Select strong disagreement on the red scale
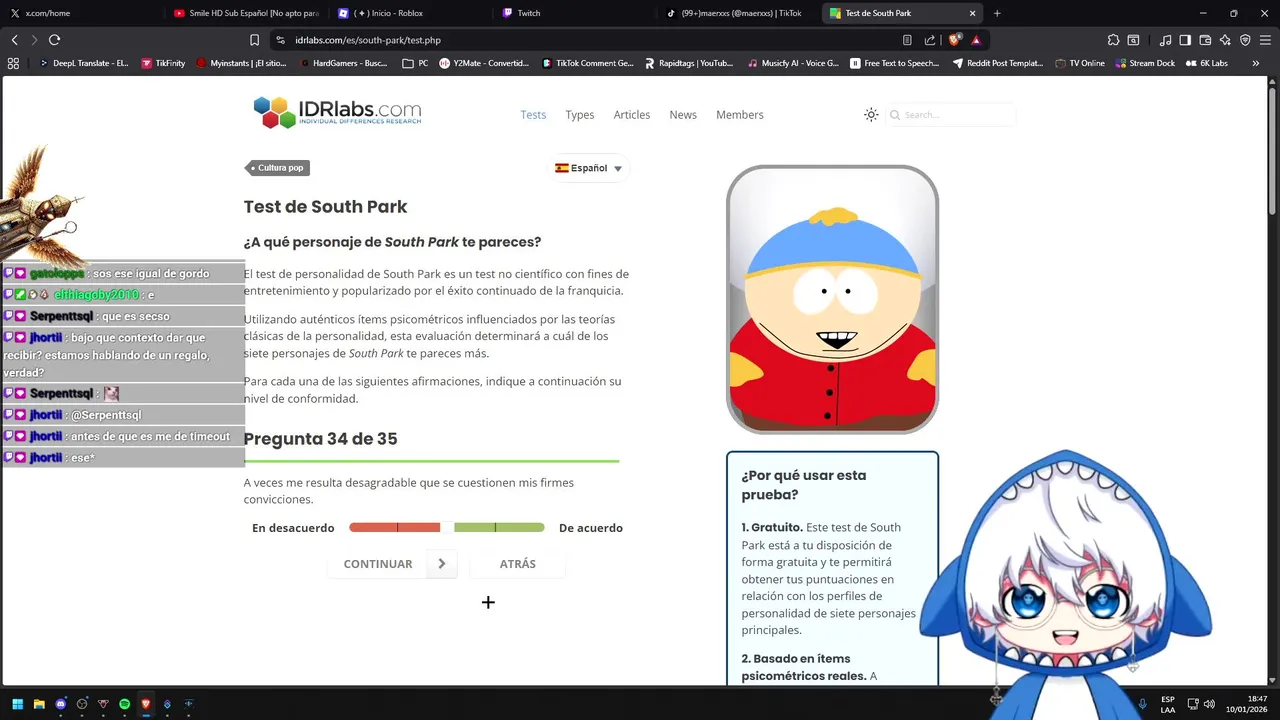 tap(373, 527)
